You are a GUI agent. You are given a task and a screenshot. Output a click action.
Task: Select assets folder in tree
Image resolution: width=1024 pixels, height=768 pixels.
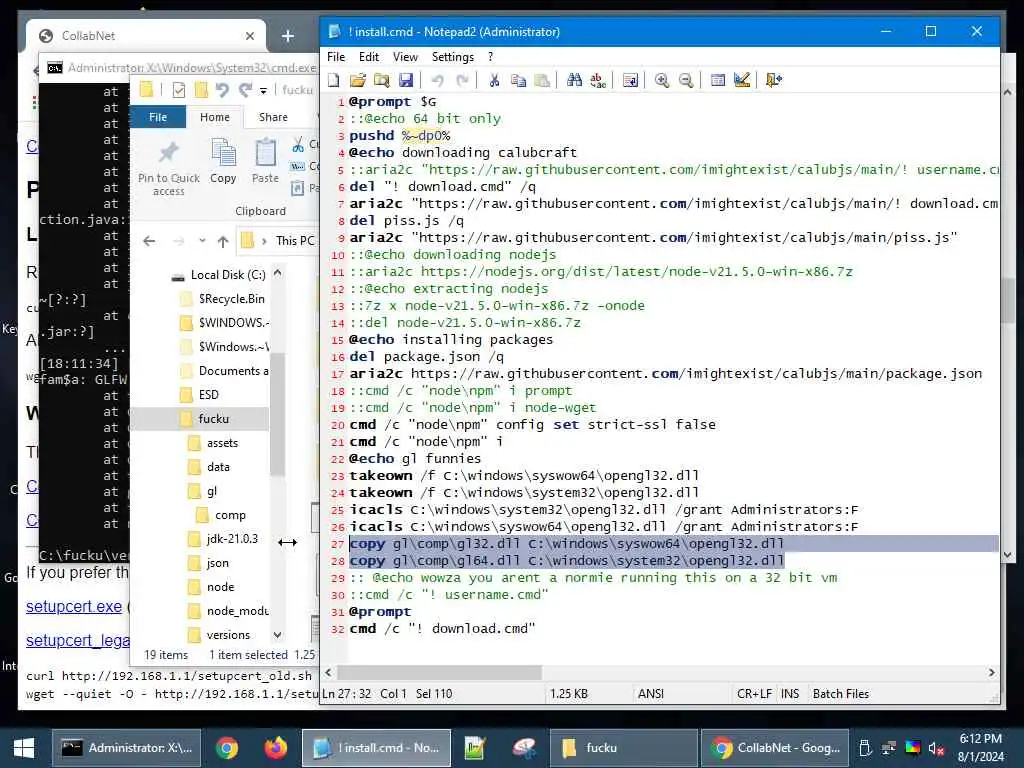(213, 443)
